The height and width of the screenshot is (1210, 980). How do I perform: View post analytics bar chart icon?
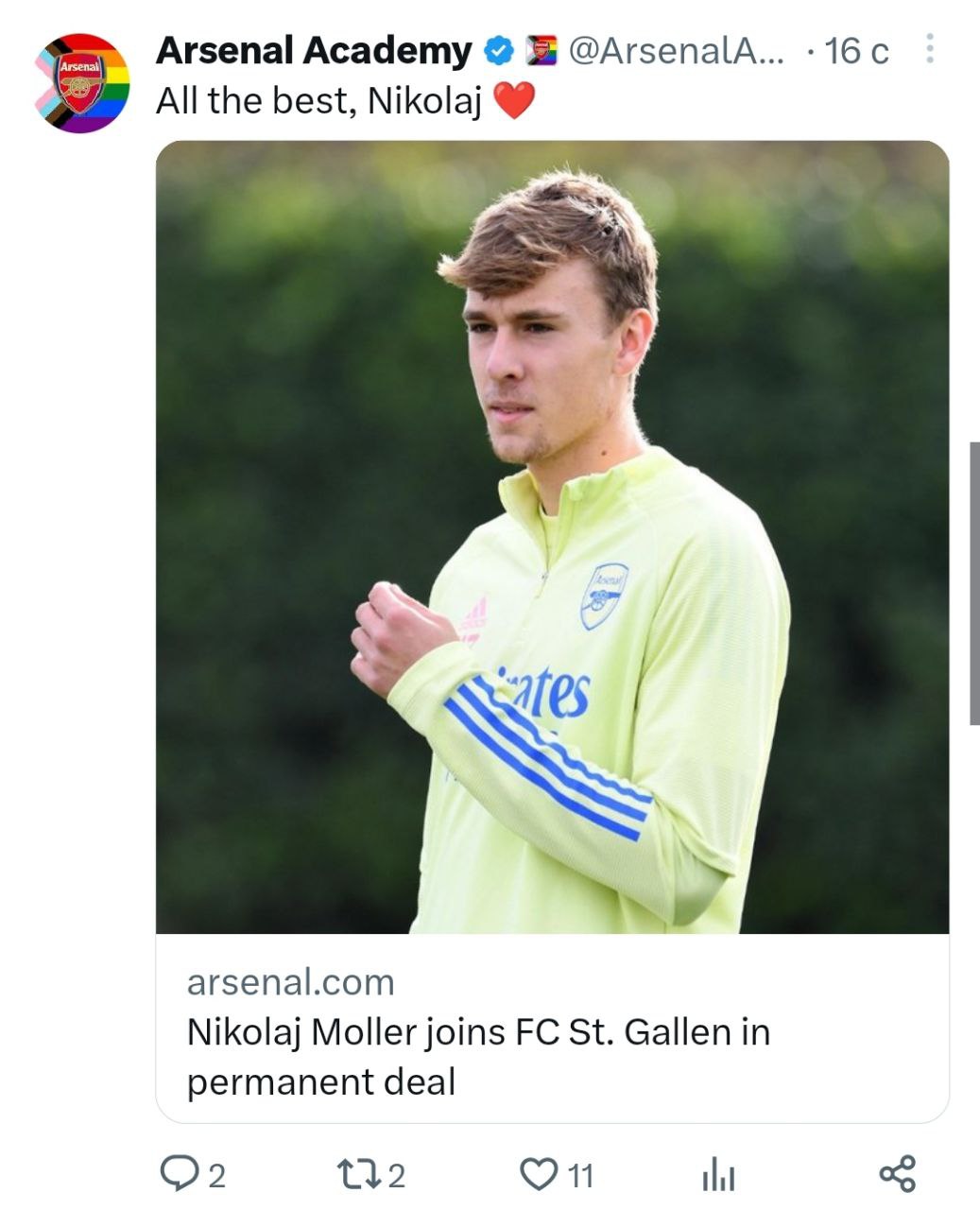click(x=718, y=1175)
